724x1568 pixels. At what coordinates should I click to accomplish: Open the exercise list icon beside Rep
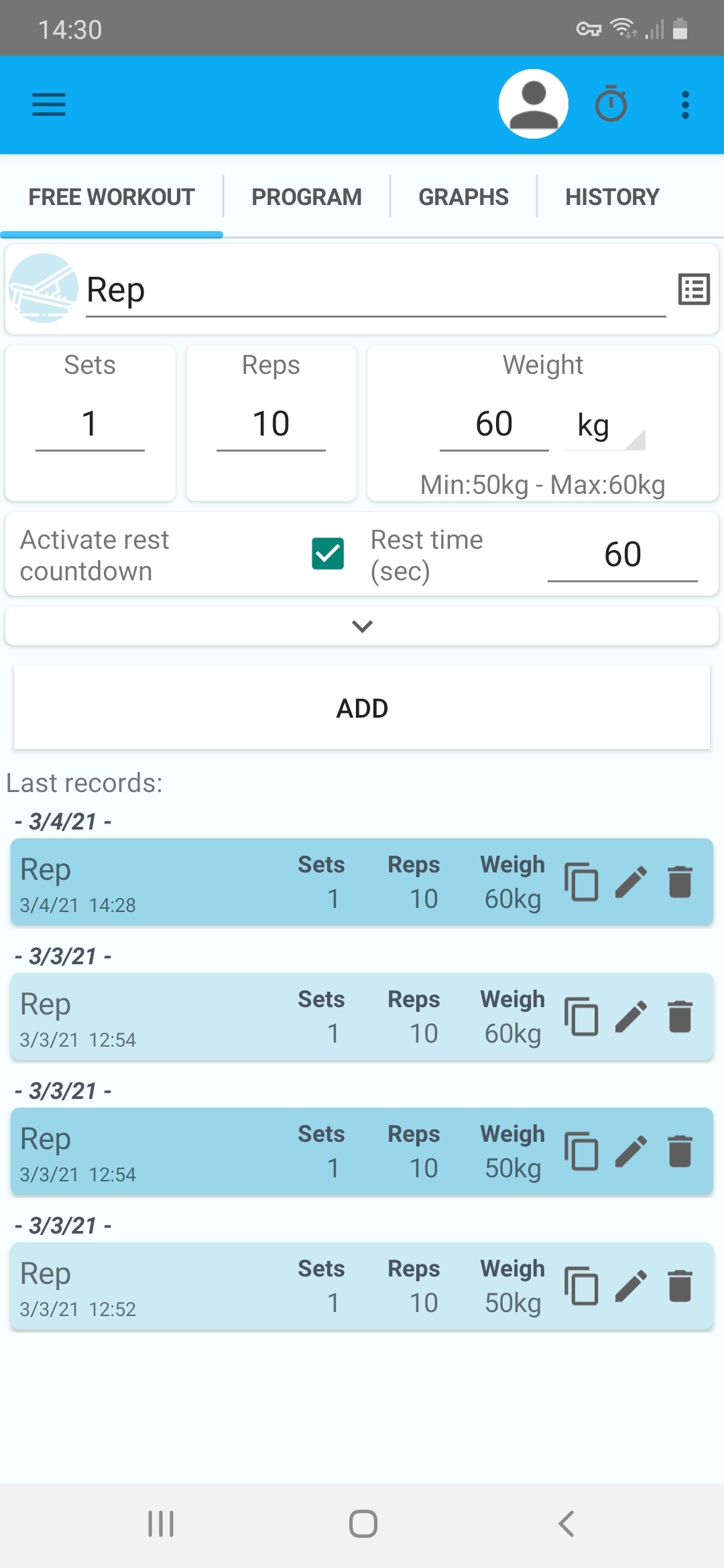point(694,289)
